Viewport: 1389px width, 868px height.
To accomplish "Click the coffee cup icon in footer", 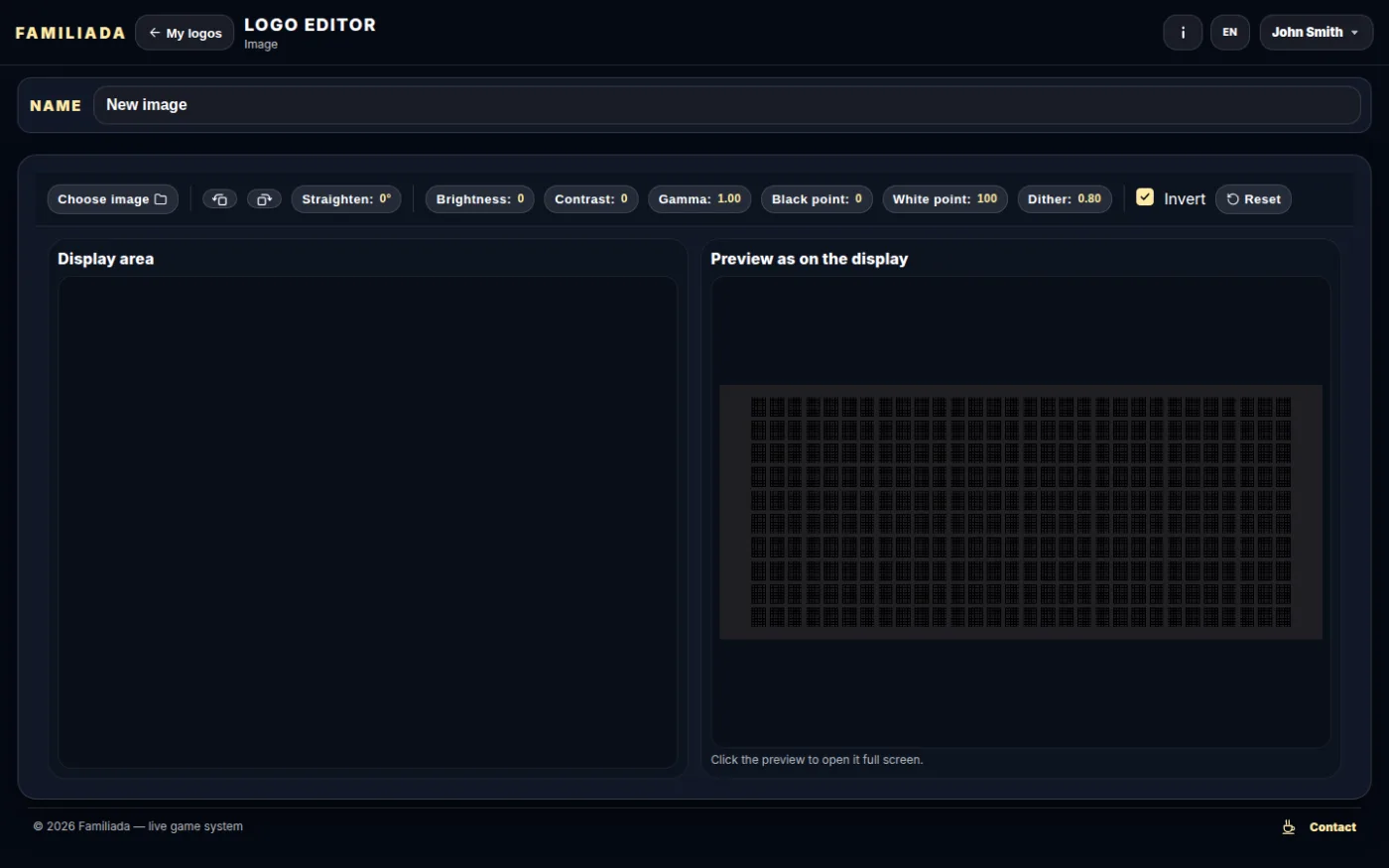I will tap(1289, 827).
